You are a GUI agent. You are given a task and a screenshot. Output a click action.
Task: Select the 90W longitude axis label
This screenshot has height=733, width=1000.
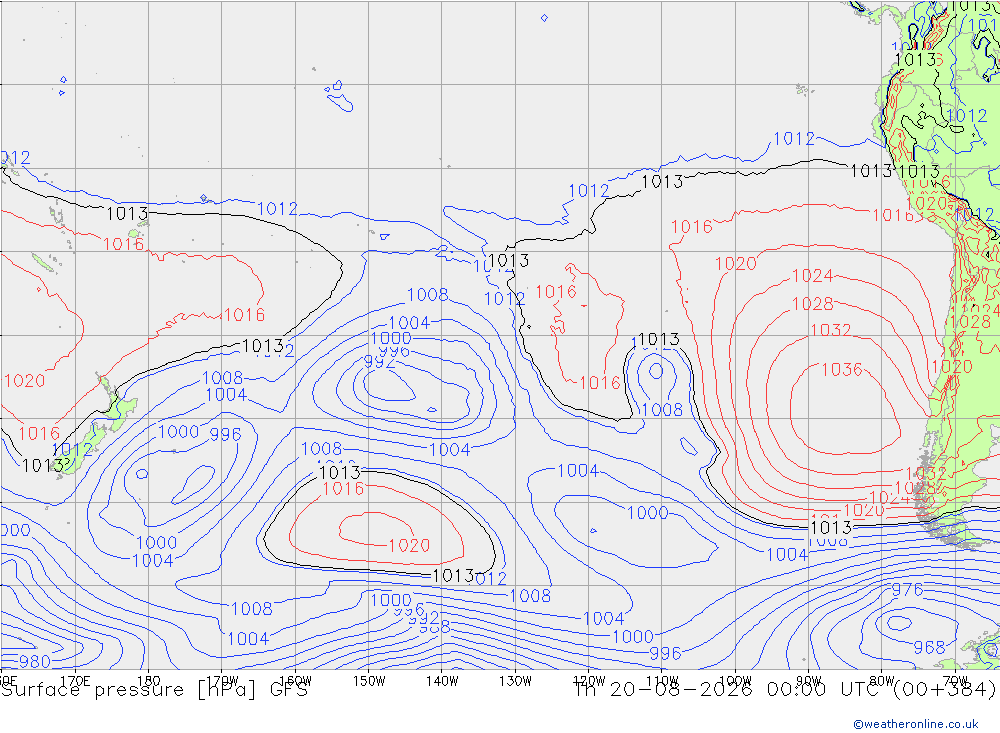tap(809, 681)
